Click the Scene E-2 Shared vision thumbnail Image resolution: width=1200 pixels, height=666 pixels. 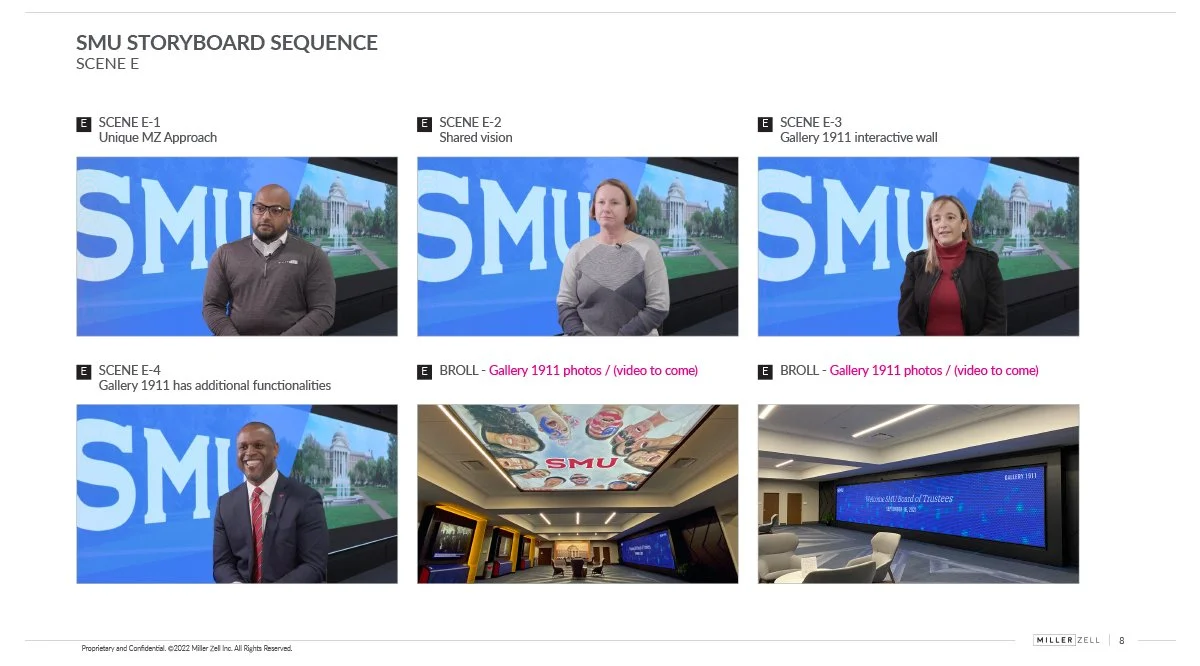point(578,246)
